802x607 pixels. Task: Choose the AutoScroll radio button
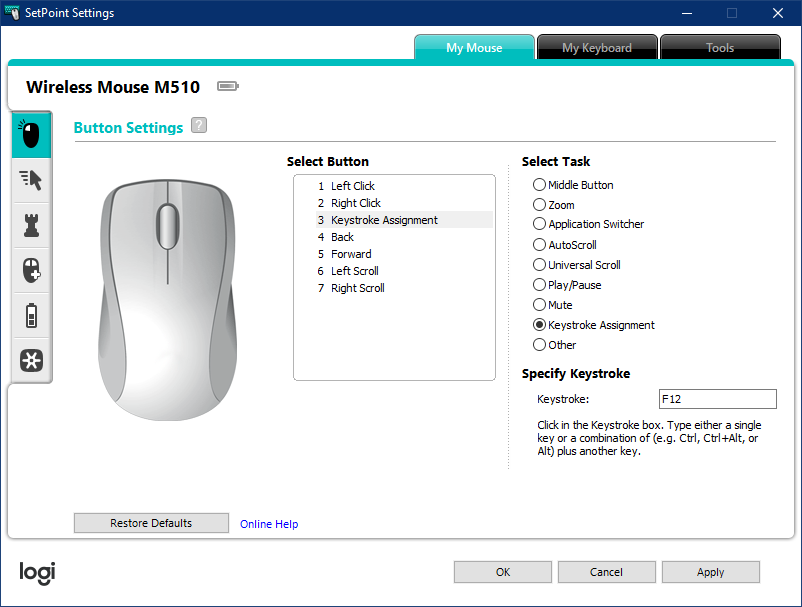point(539,244)
